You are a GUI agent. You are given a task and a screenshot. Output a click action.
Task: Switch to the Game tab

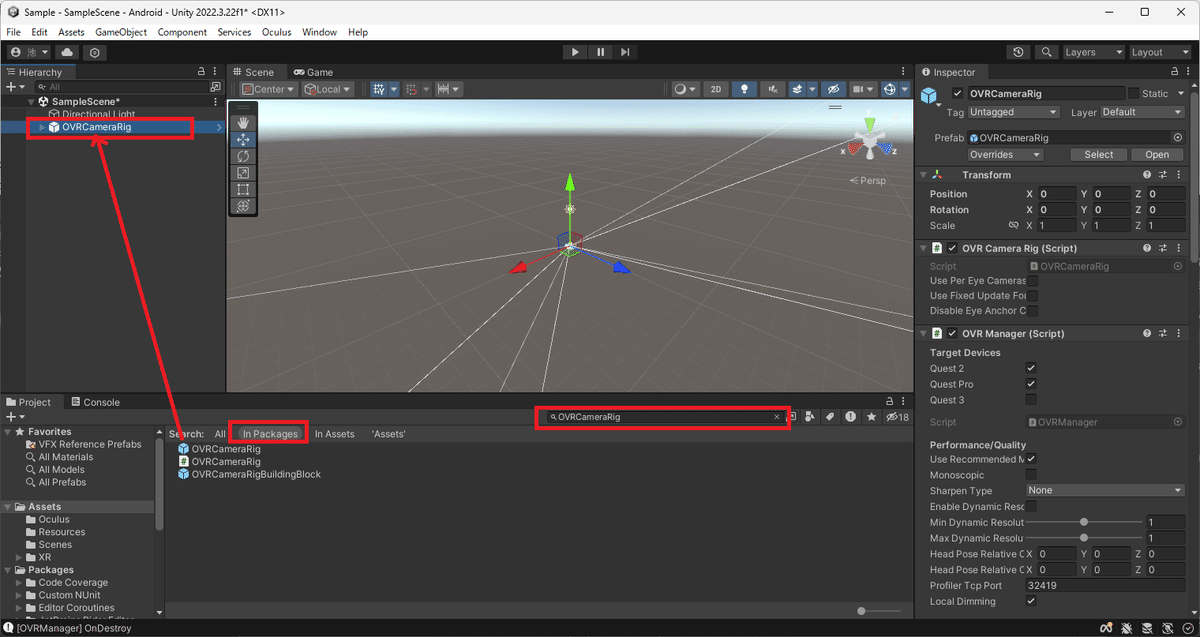pyautogui.click(x=313, y=72)
